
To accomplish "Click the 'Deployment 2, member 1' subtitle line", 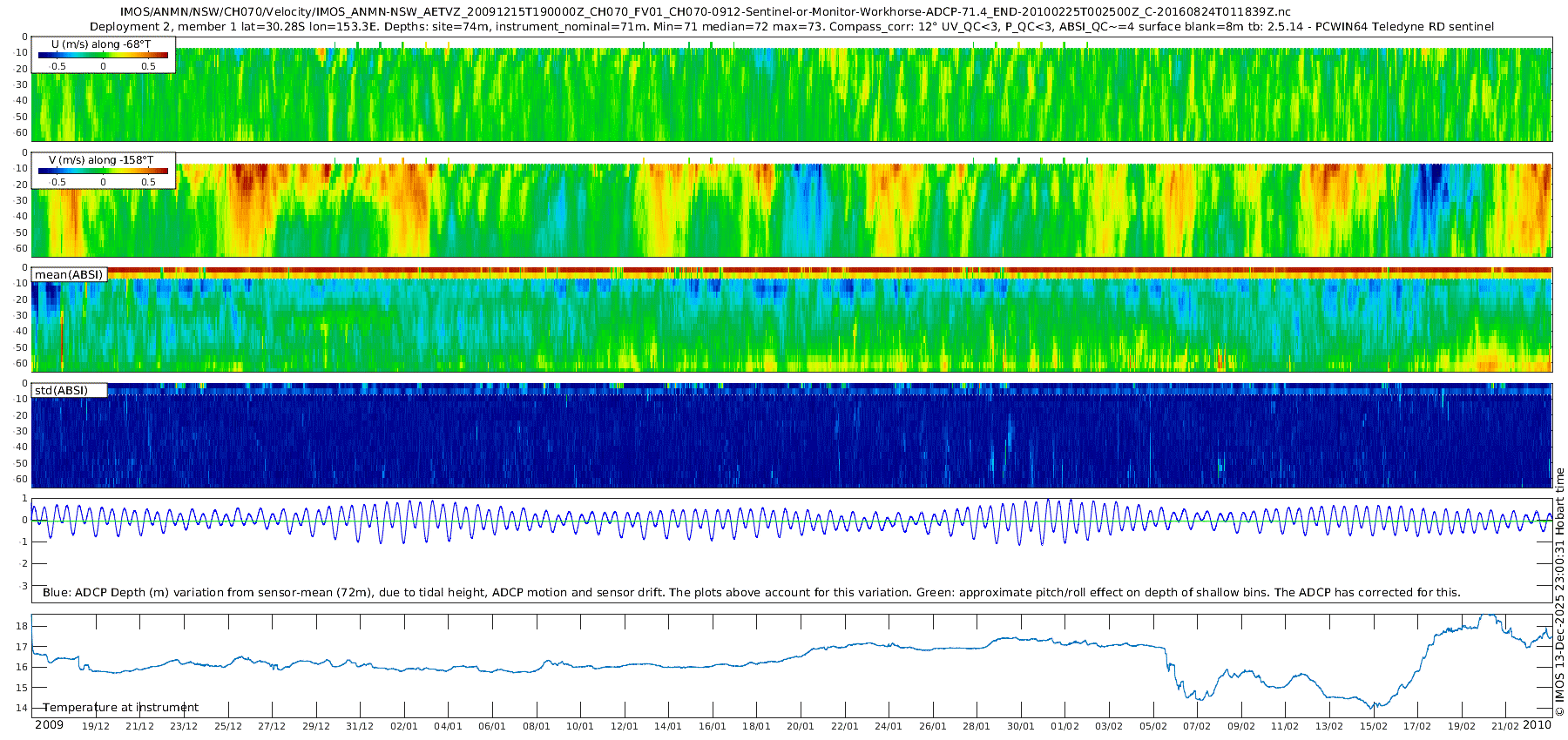I will click(792, 27).
